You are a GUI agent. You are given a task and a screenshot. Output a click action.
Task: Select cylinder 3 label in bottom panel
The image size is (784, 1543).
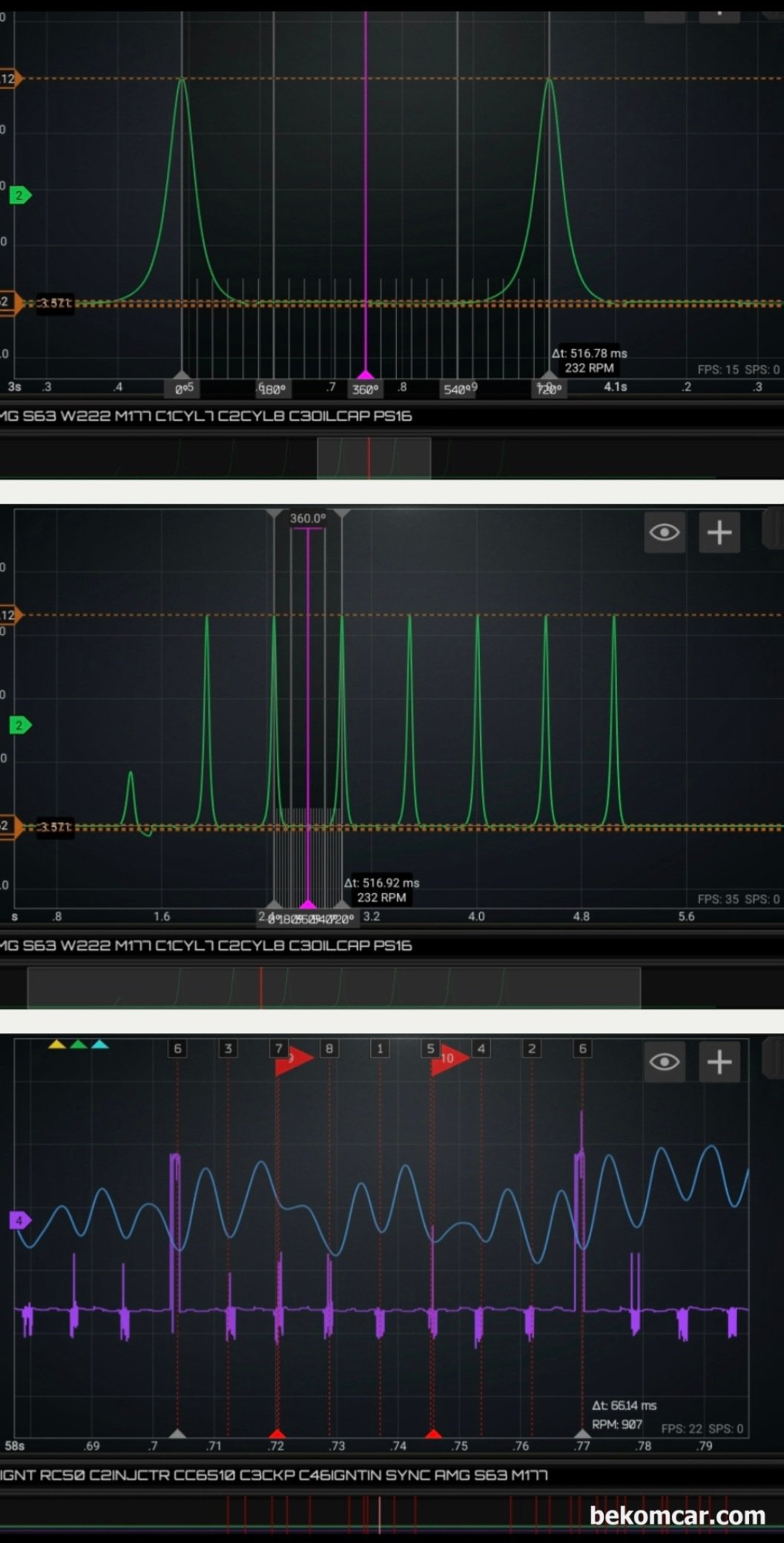(228, 1049)
